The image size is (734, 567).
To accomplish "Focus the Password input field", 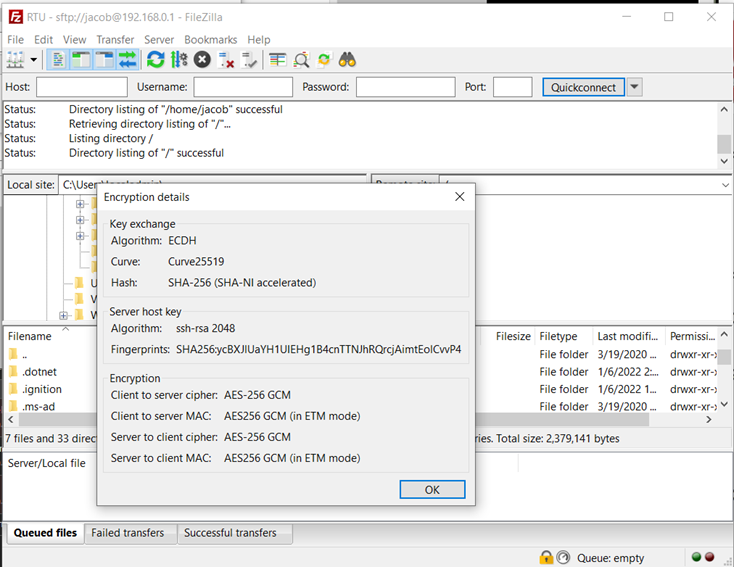I will [405, 87].
